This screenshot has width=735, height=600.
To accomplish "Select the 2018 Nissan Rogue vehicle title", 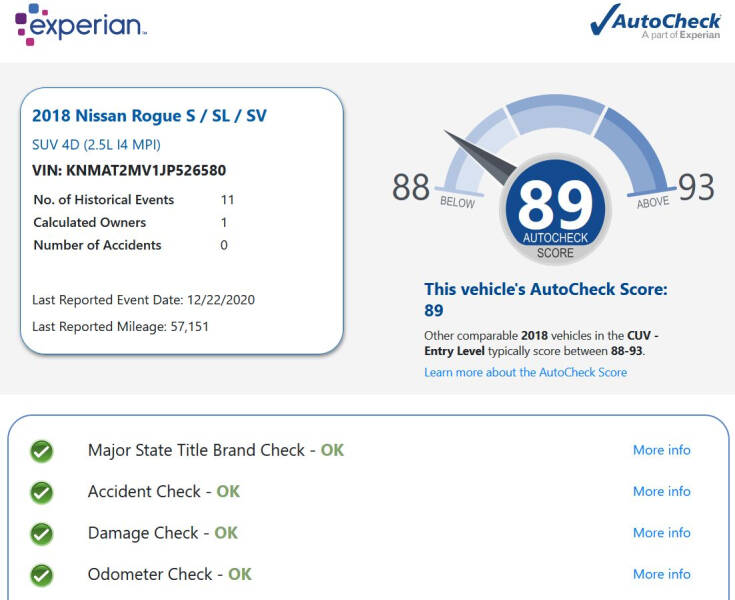I will click(x=149, y=116).
